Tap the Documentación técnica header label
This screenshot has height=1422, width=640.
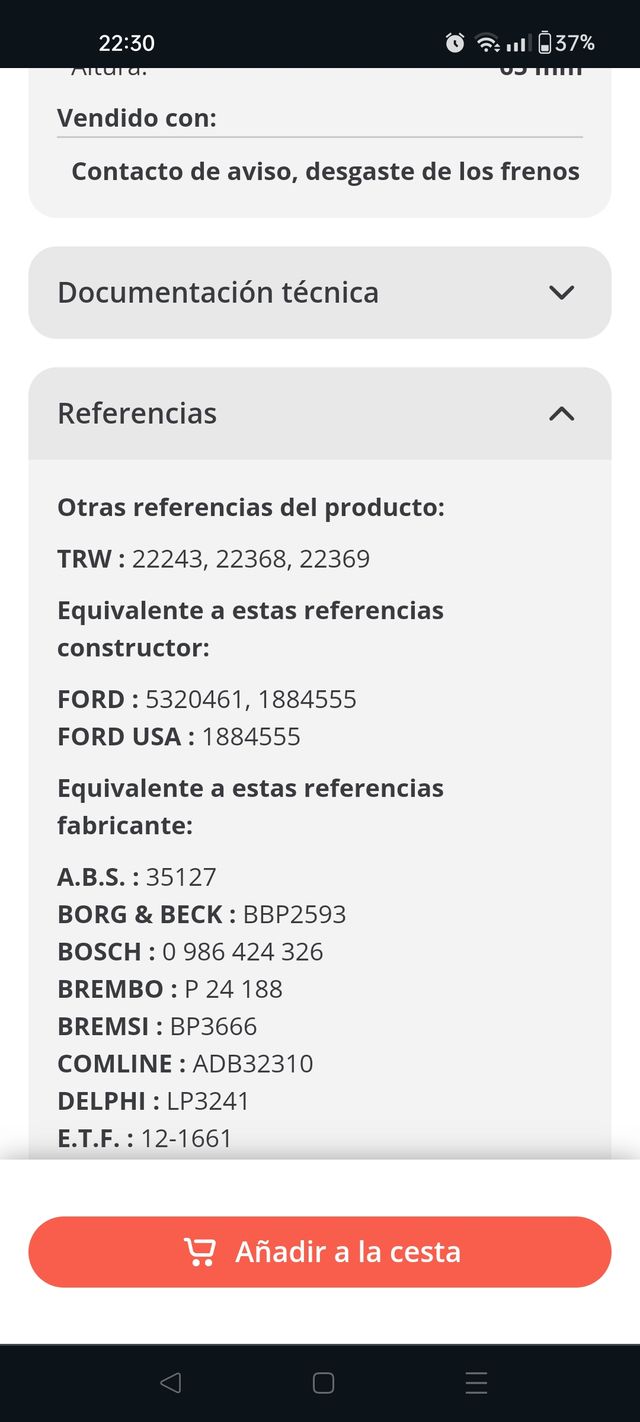point(218,293)
